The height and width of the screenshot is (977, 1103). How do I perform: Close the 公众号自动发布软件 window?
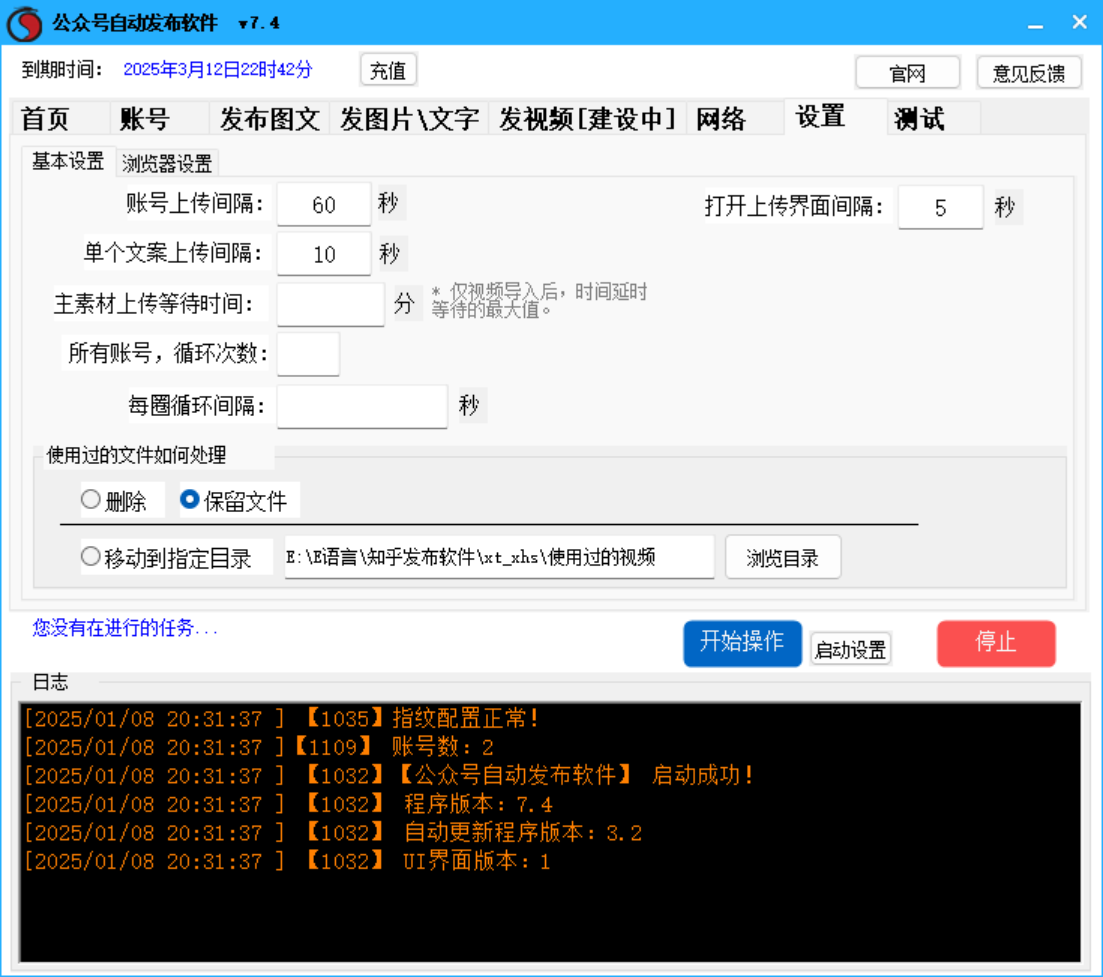pos(1080,23)
